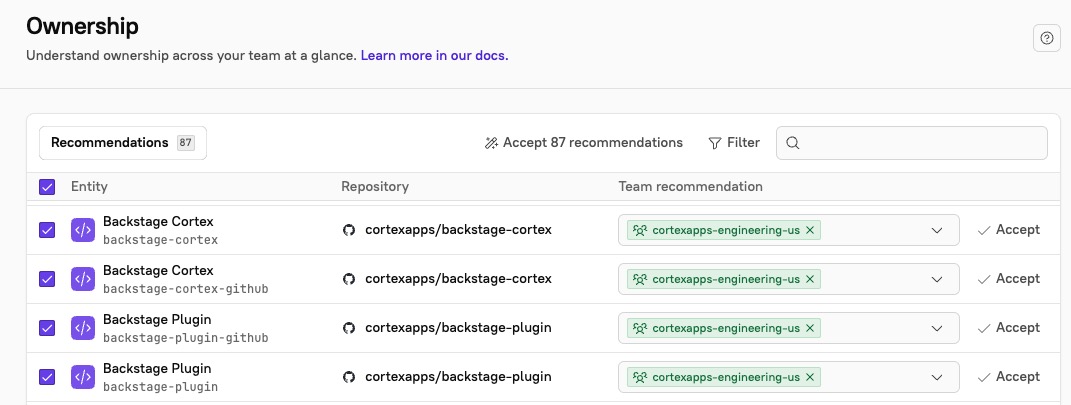The height and width of the screenshot is (405, 1071).
Task: Click the search input field
Action: pyautogui.click(x=920, y=143)
